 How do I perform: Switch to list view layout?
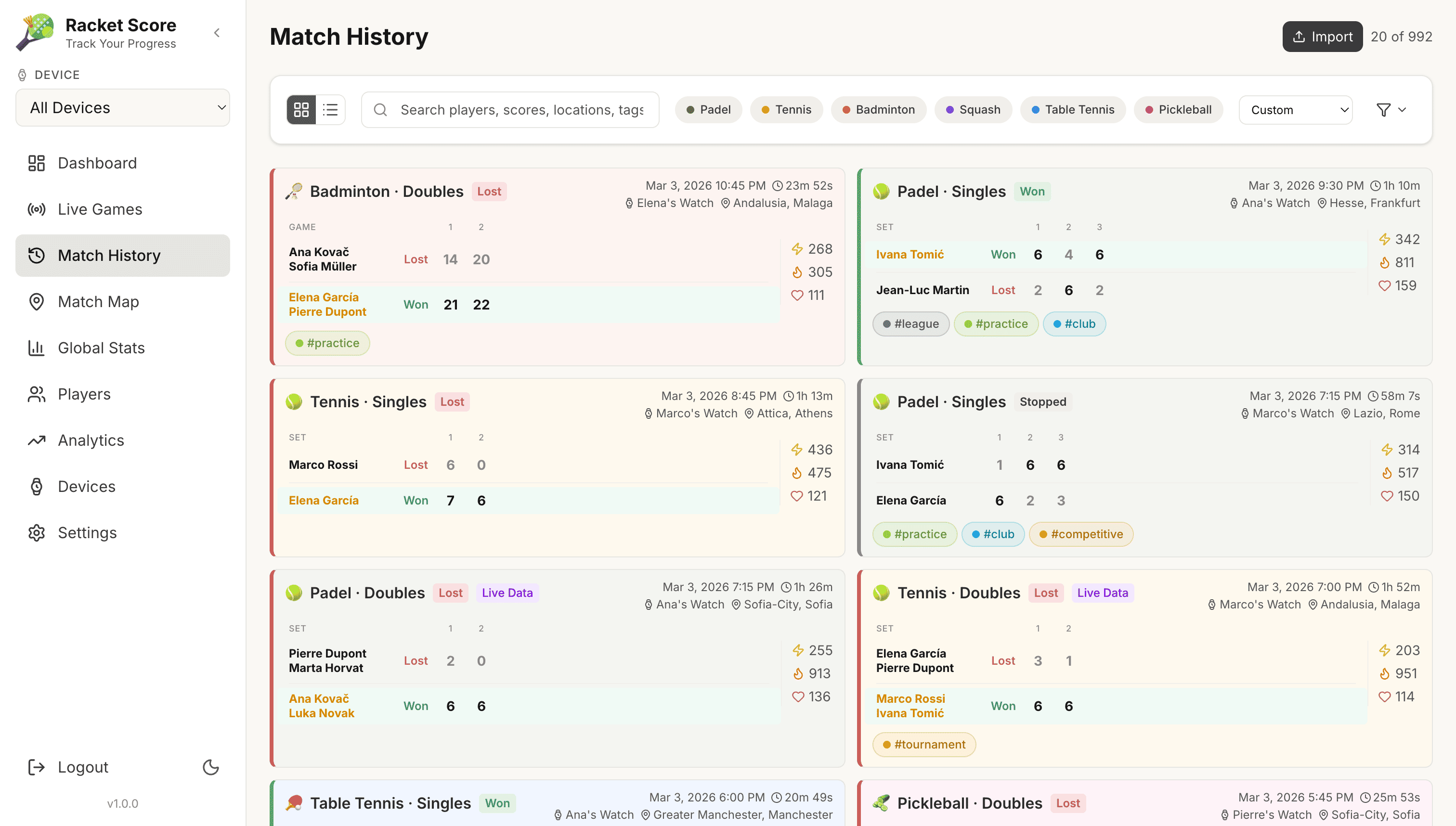331,109
